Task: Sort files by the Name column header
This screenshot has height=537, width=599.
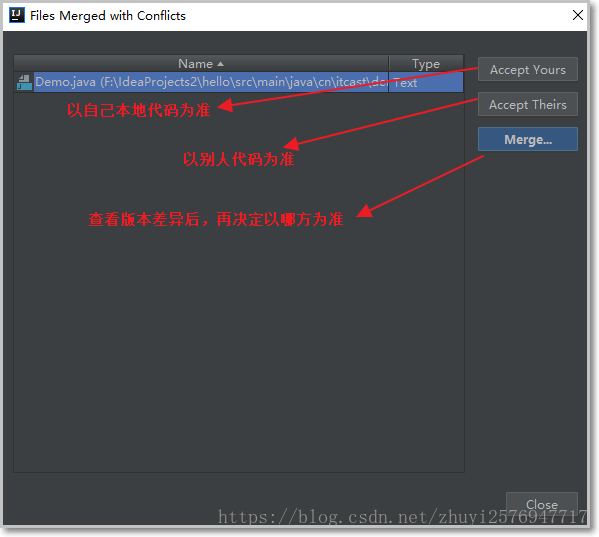Action: [x=201, y=63]
